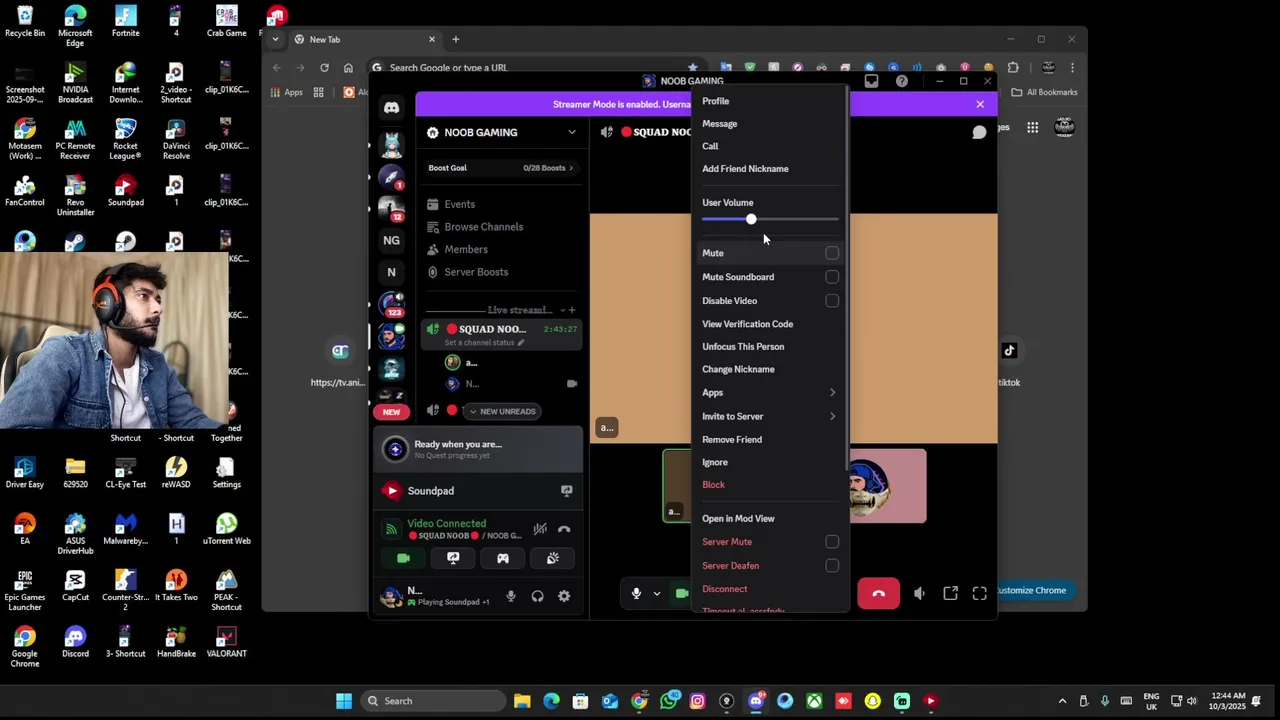Open Members list link

point(500,249)
